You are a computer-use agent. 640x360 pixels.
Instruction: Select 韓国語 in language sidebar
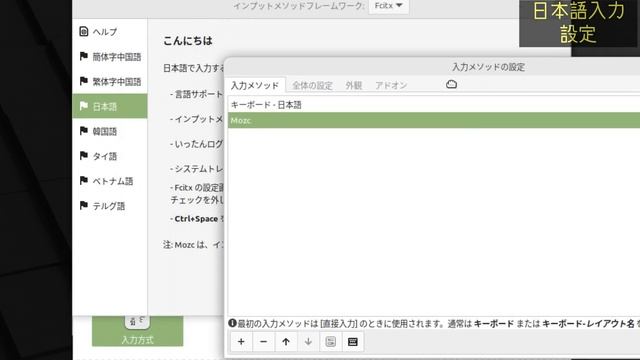click(x=110, y=131)
